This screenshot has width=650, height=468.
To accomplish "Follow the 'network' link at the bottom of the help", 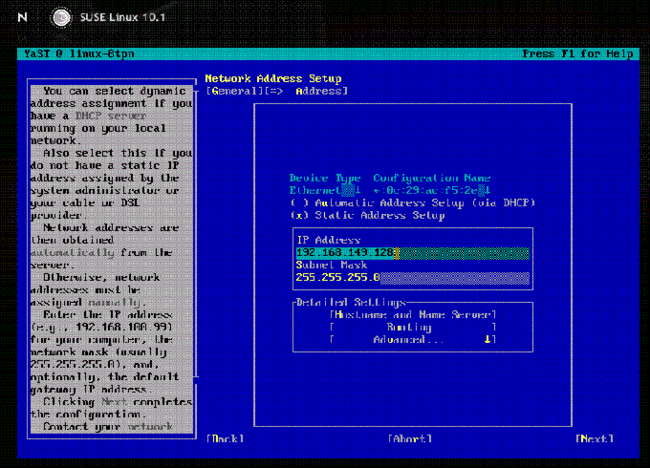I will point(150,427).
